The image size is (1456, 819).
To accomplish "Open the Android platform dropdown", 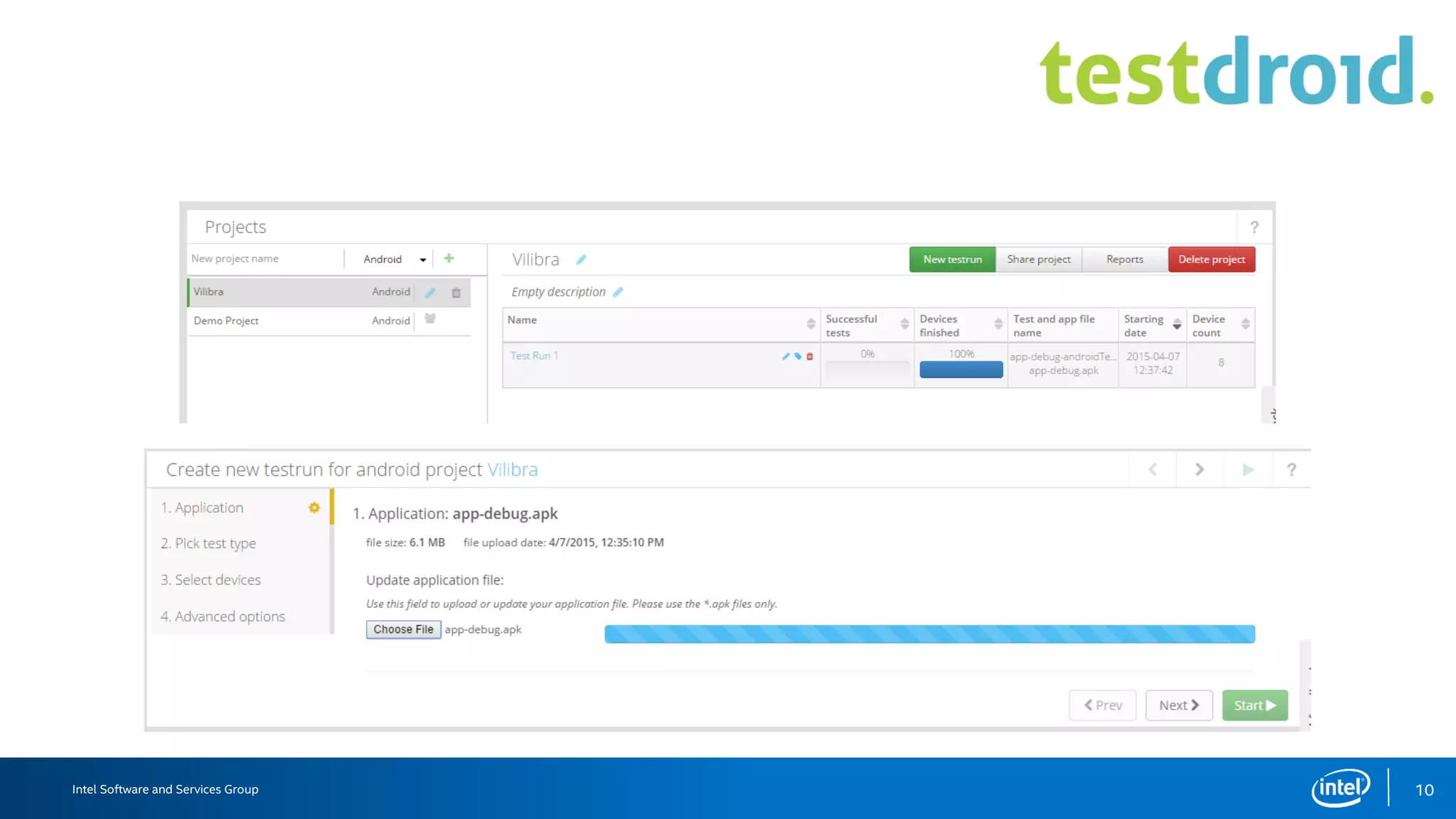I will [x=395, y=259].
